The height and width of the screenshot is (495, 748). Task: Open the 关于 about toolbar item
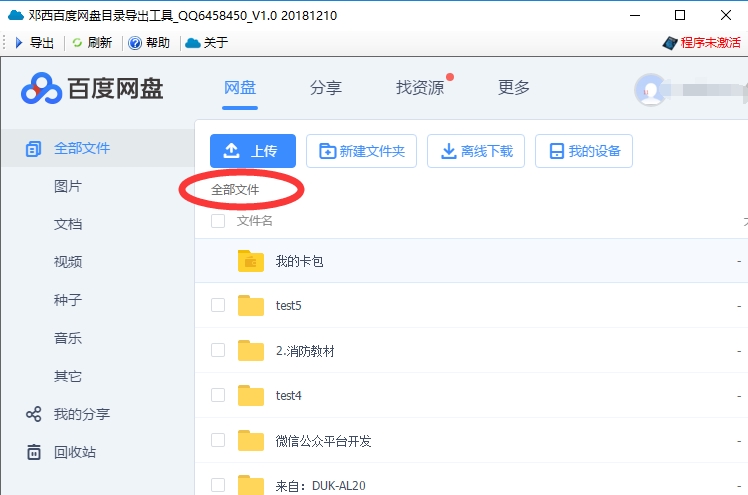pyautogui.click(x=207, y=43)
